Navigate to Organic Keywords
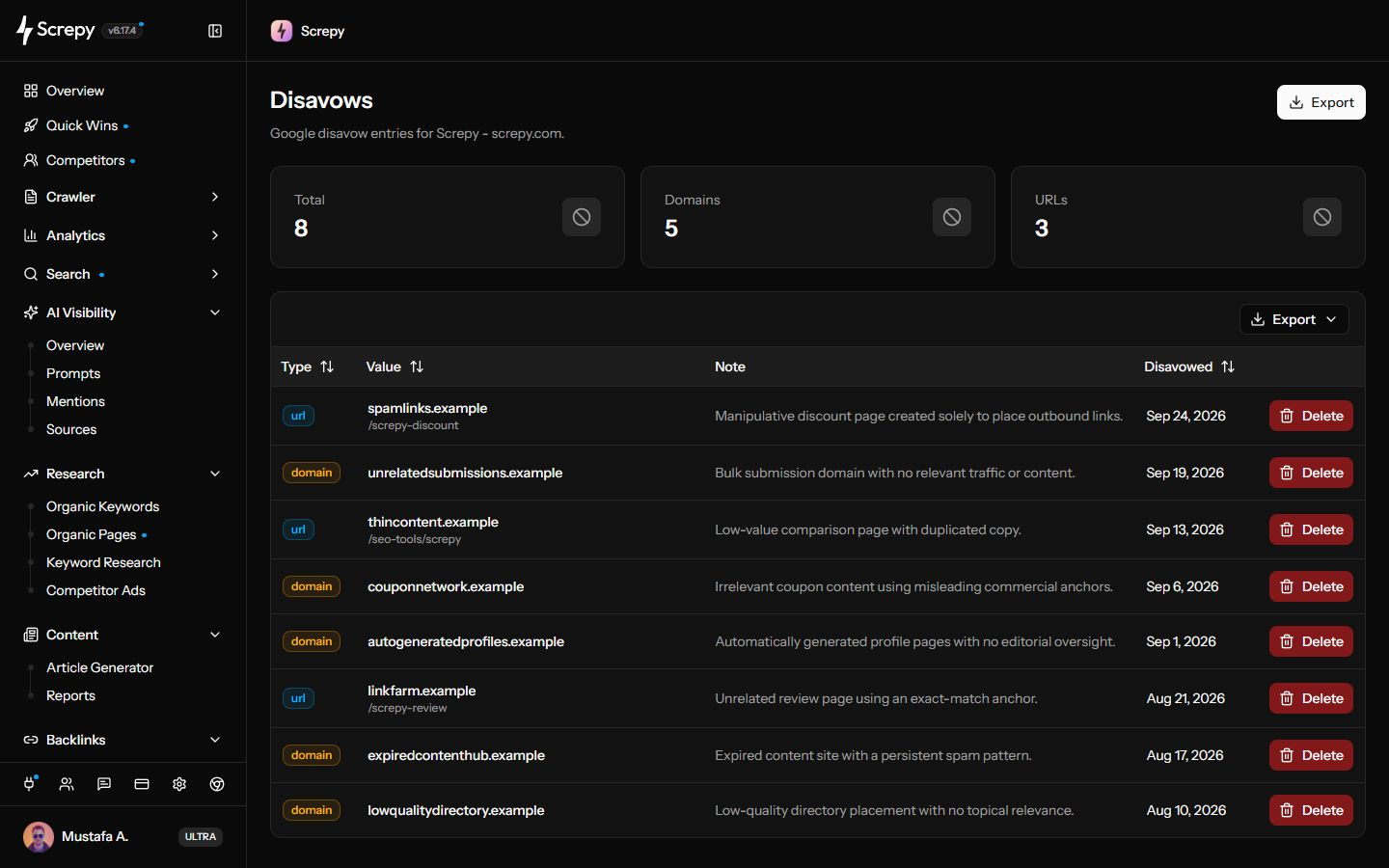This screenshot has width=1389, height=868. pyautogui.click(x=102, y=506)
